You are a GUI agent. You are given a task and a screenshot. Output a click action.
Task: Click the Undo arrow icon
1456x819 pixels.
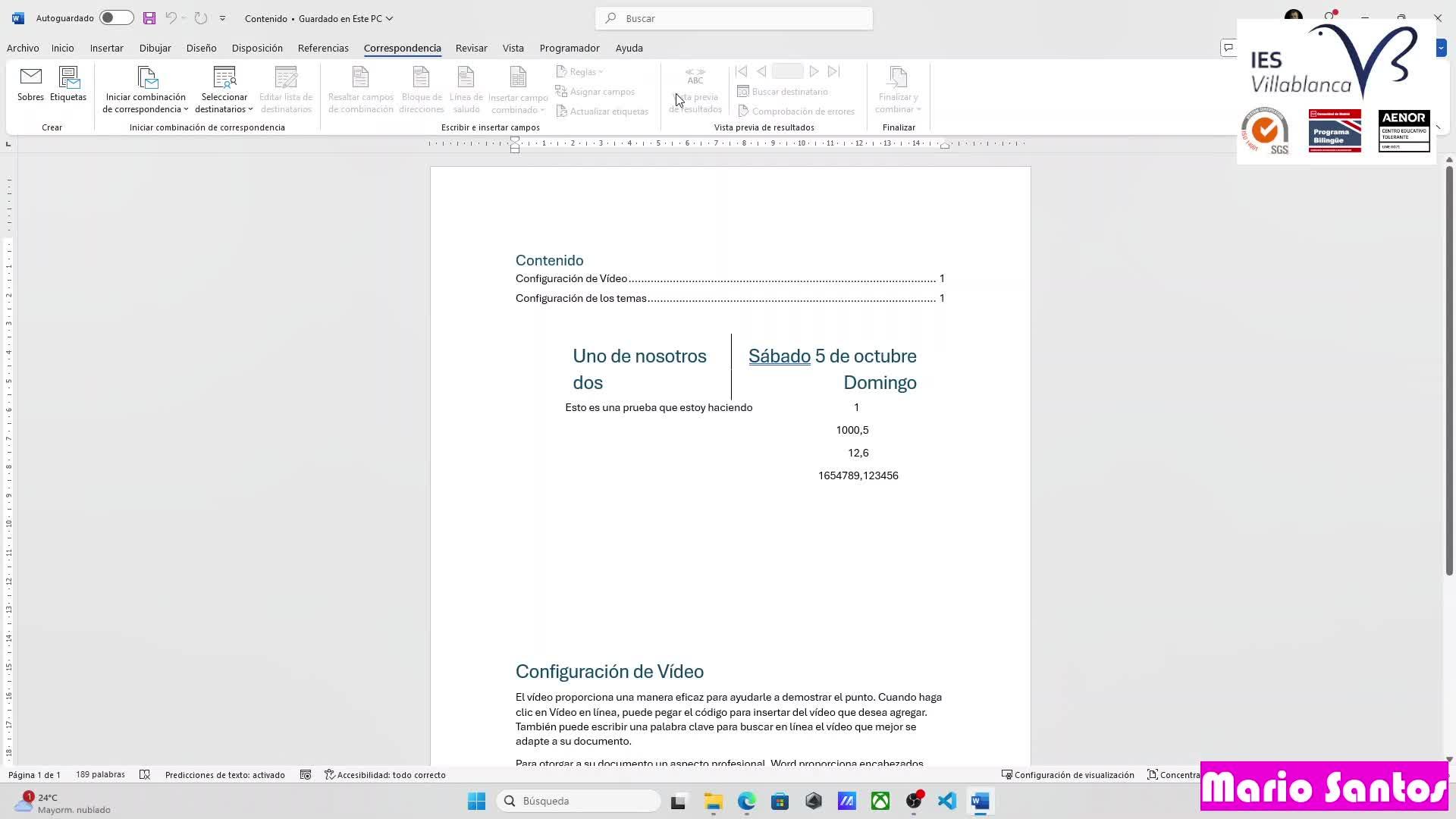click(171, 18)
